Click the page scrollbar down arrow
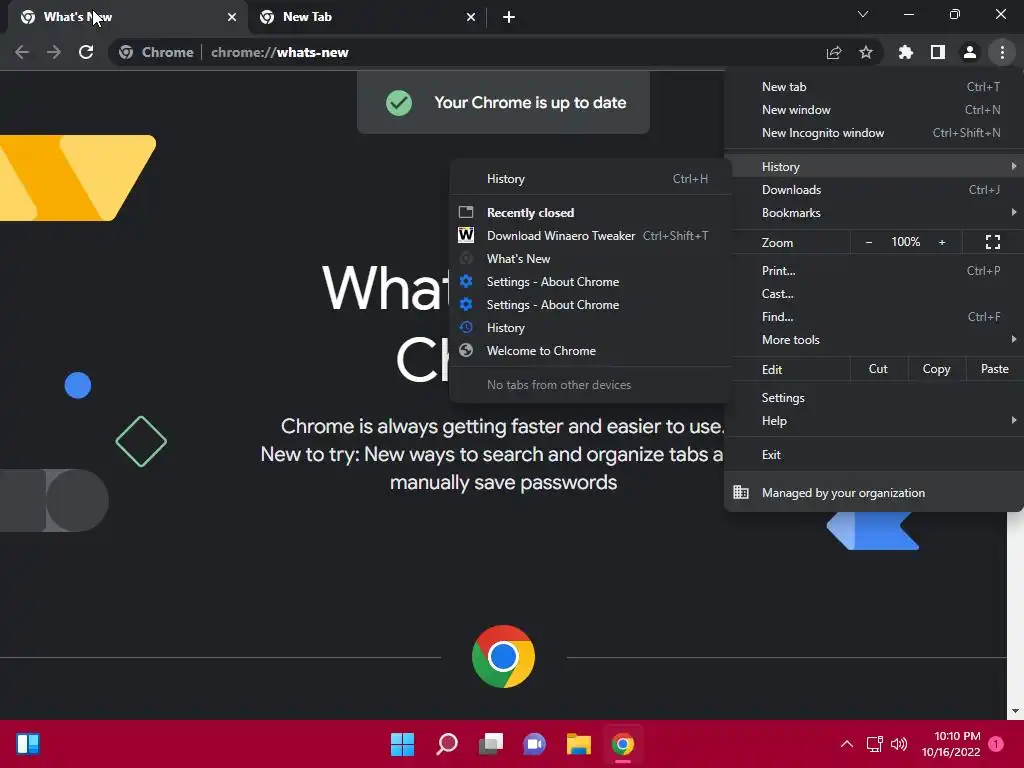Screen dimensions: 1024x768 (x=1015, y=711)
